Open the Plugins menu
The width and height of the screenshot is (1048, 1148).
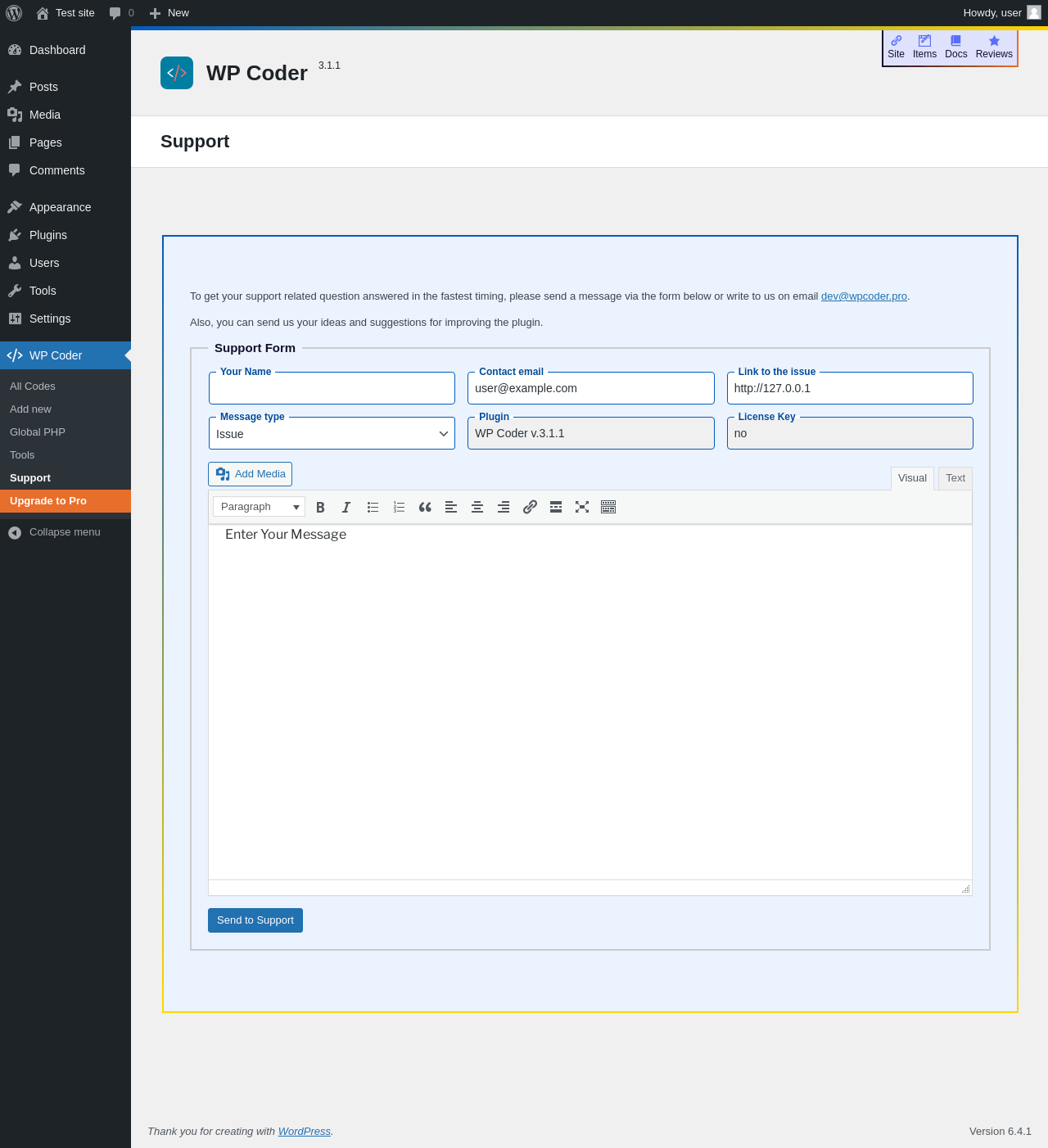point(65,235)
